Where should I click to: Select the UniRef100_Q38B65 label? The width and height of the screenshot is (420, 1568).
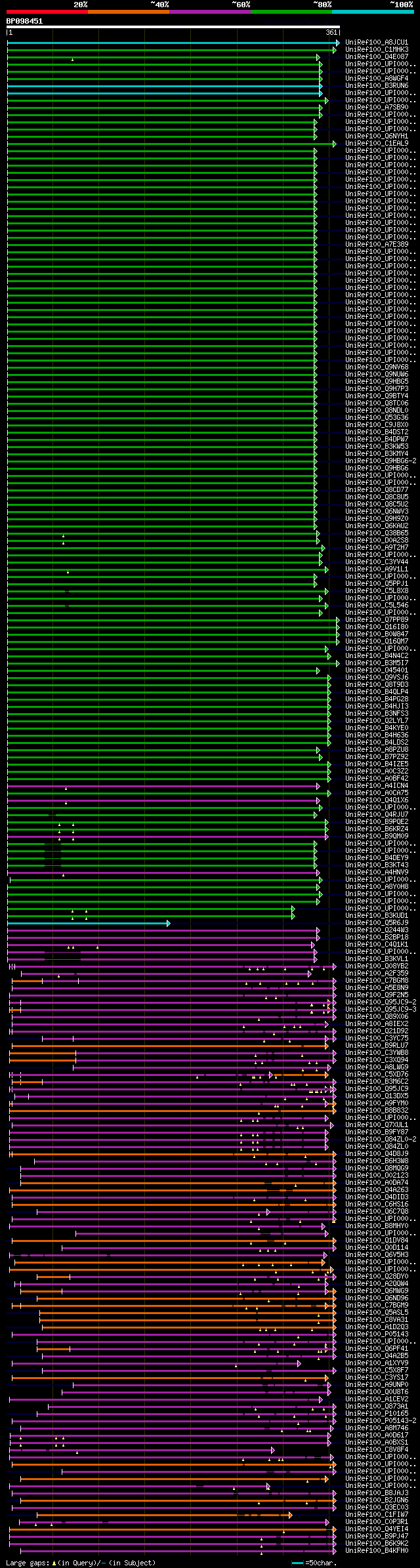click(x=377, y=533)
